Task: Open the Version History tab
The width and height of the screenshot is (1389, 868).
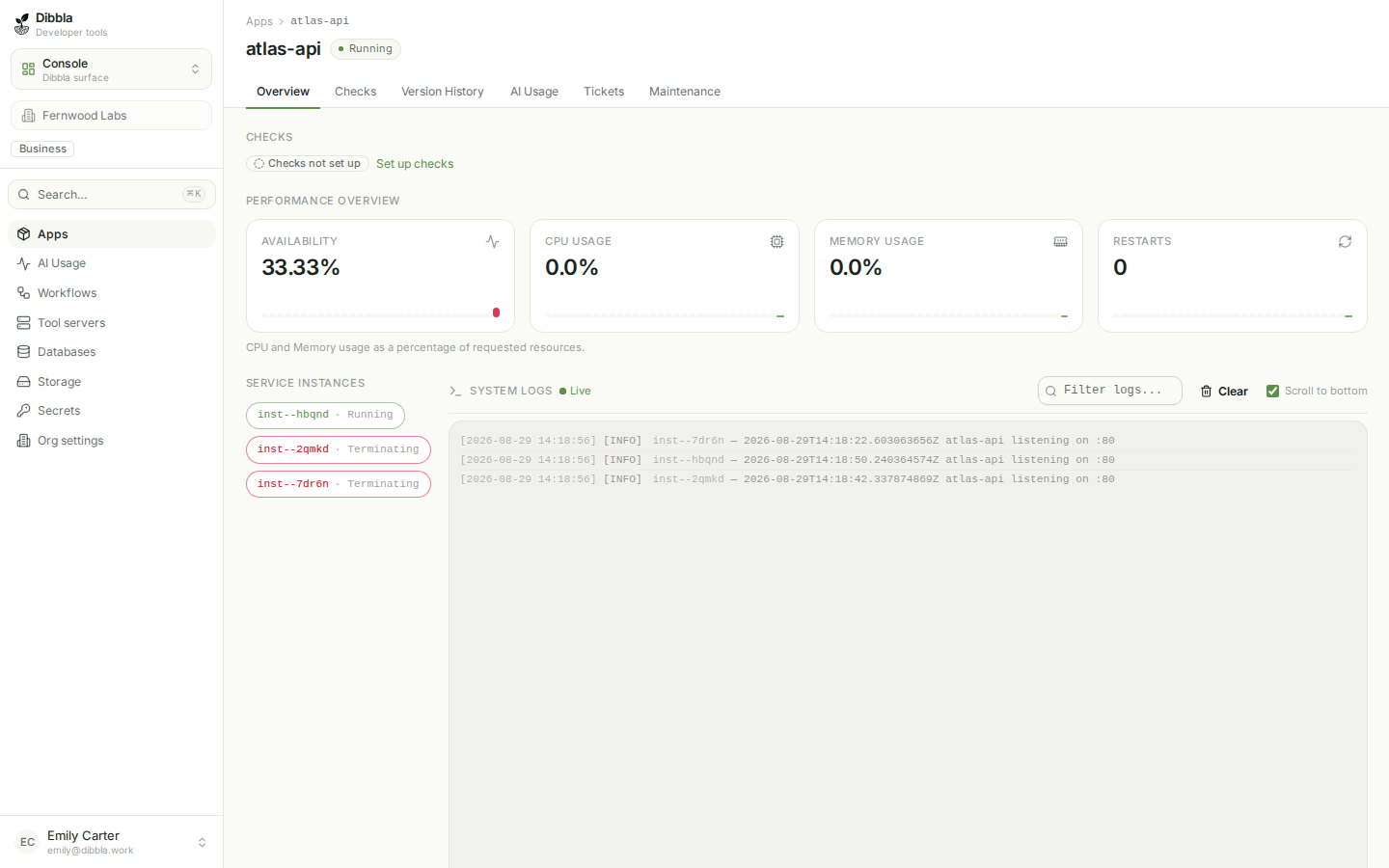Action: click(443, 92)
